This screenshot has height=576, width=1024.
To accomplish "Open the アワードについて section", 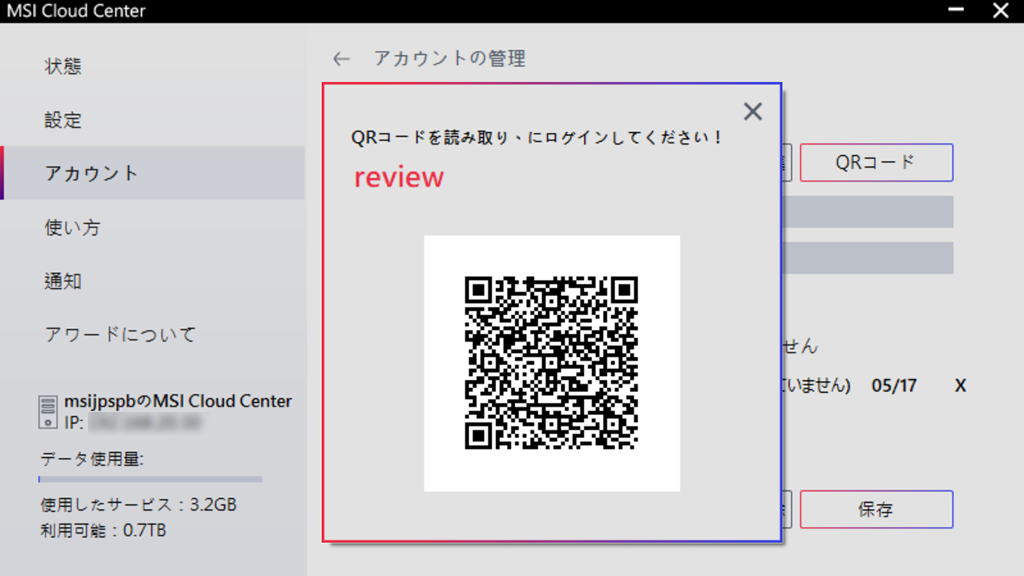I will click(x=120, y=335).
